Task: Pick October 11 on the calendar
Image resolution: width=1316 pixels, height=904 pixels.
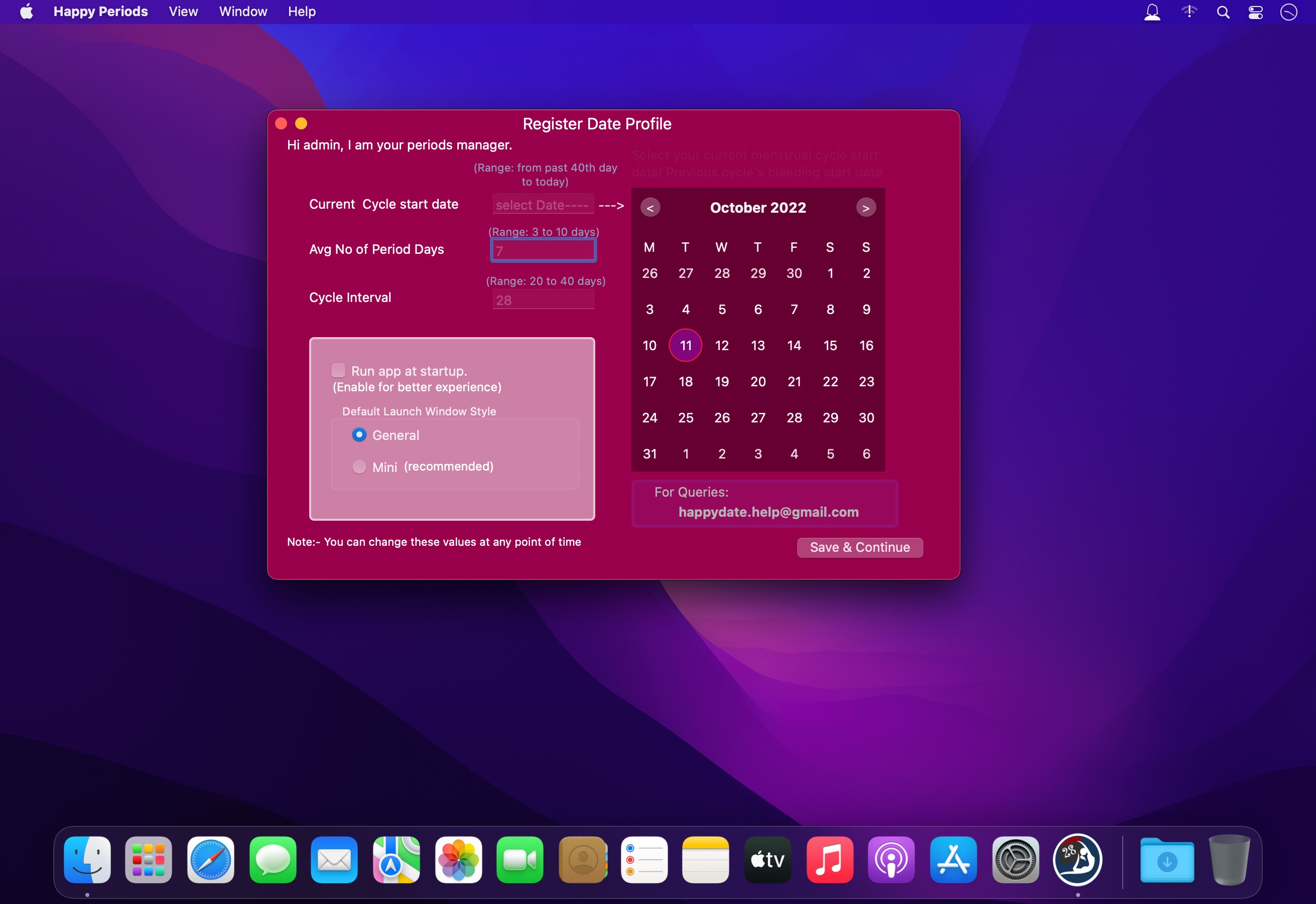Action: pos(685,346)
